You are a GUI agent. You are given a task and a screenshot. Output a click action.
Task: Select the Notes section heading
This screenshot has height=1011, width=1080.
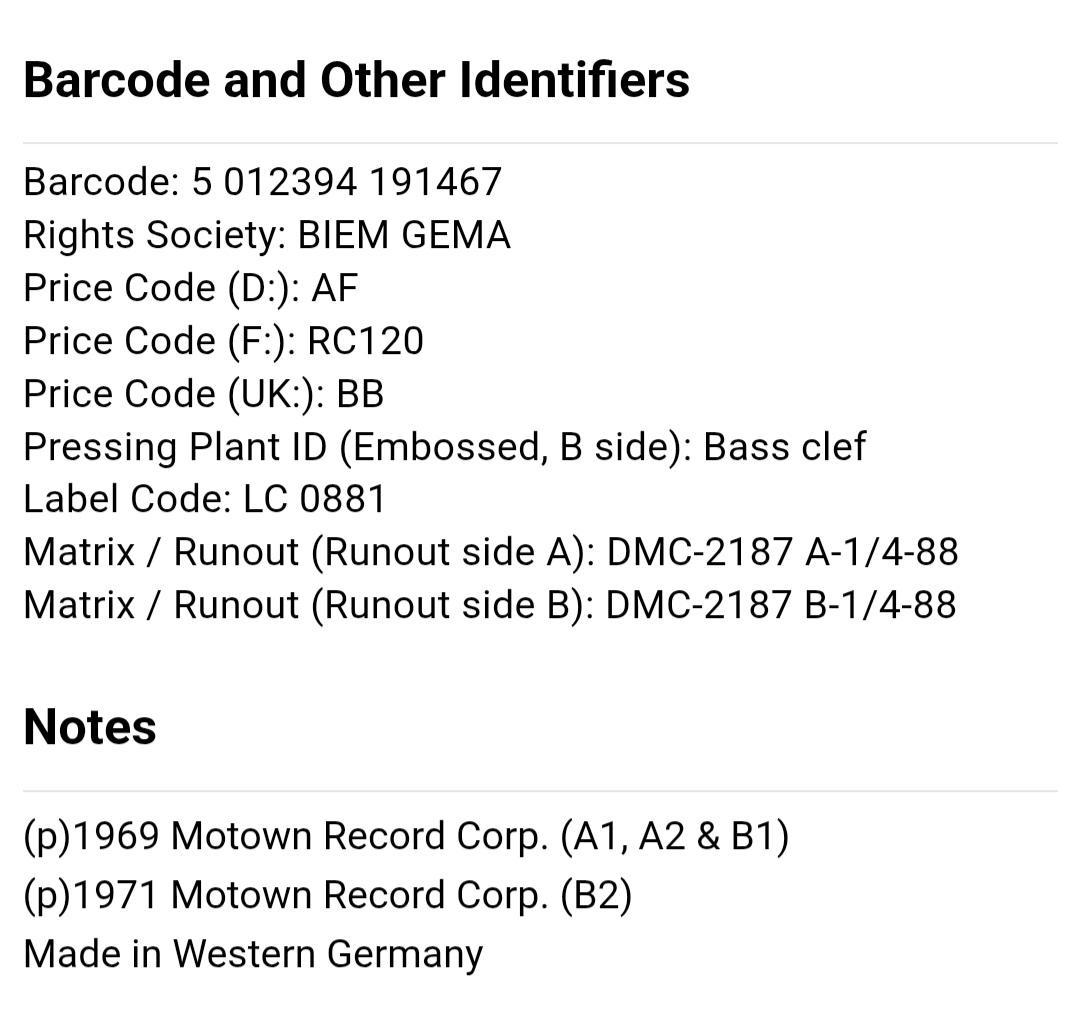pos(90,727)
